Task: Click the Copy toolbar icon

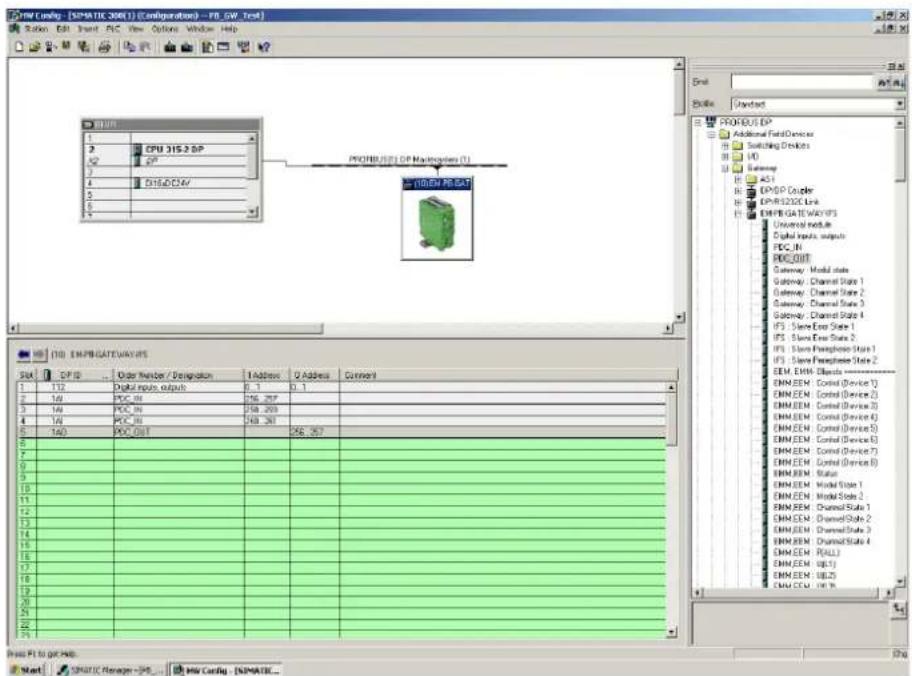Action: [130, 47]
